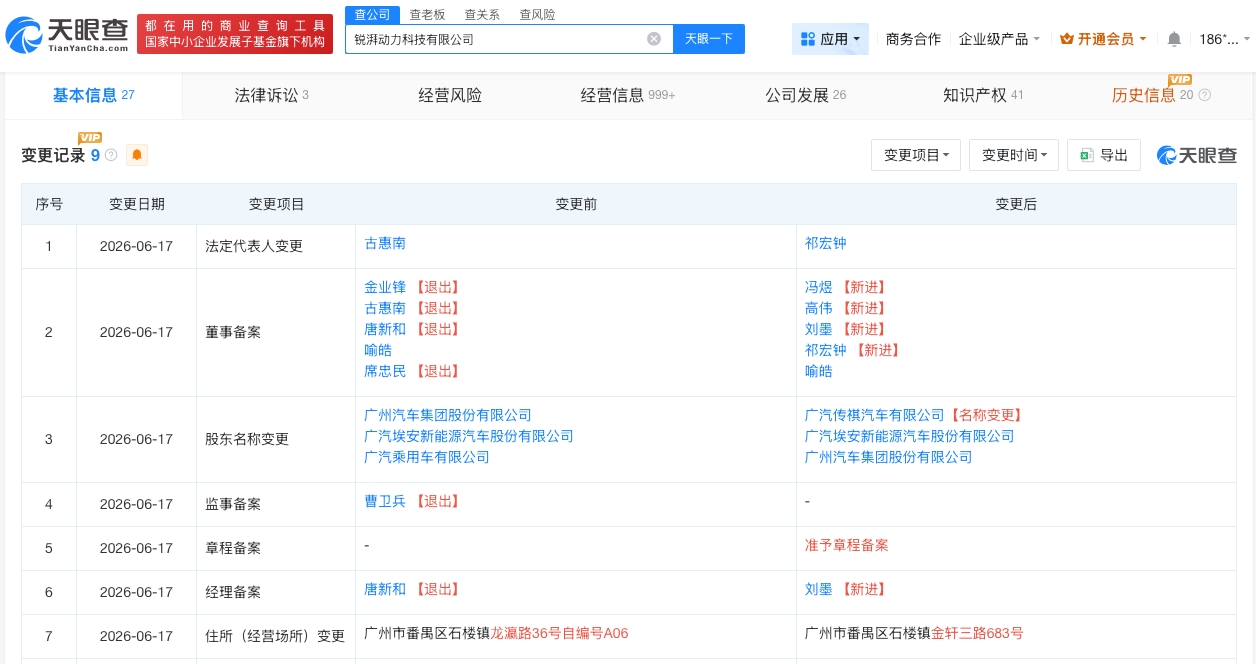The width and height of the screenshot is (1256, 664).
Task: Click the 准予章程备案 text
Action: pyautogui.click(x=846, y=545)
